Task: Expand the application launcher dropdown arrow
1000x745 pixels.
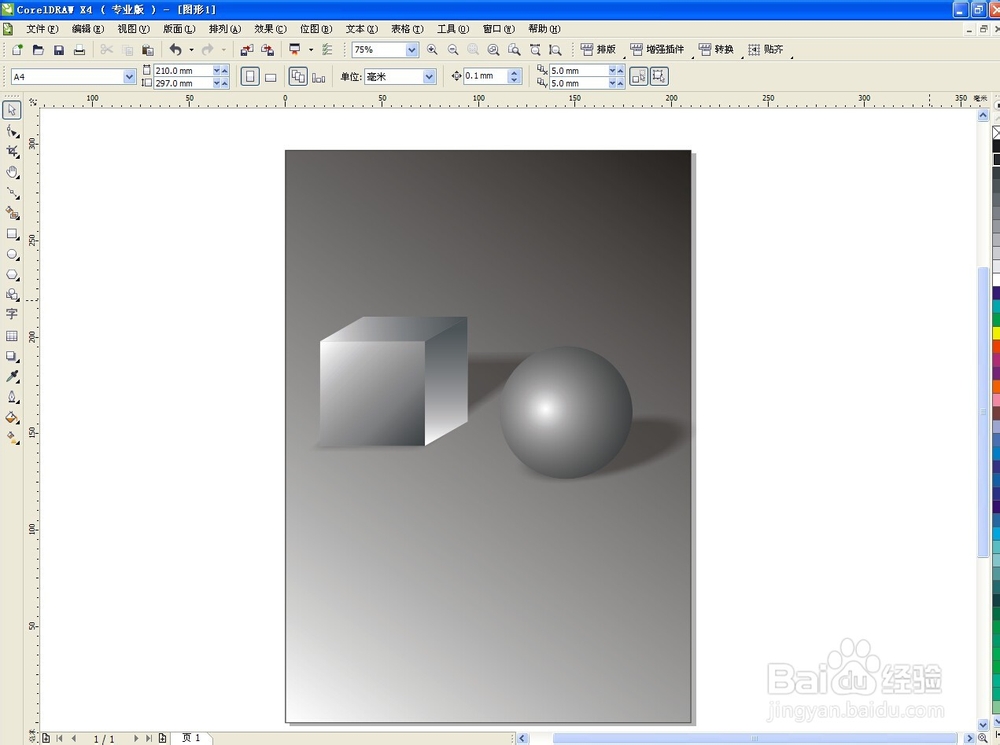Action: tap(311, 49)
